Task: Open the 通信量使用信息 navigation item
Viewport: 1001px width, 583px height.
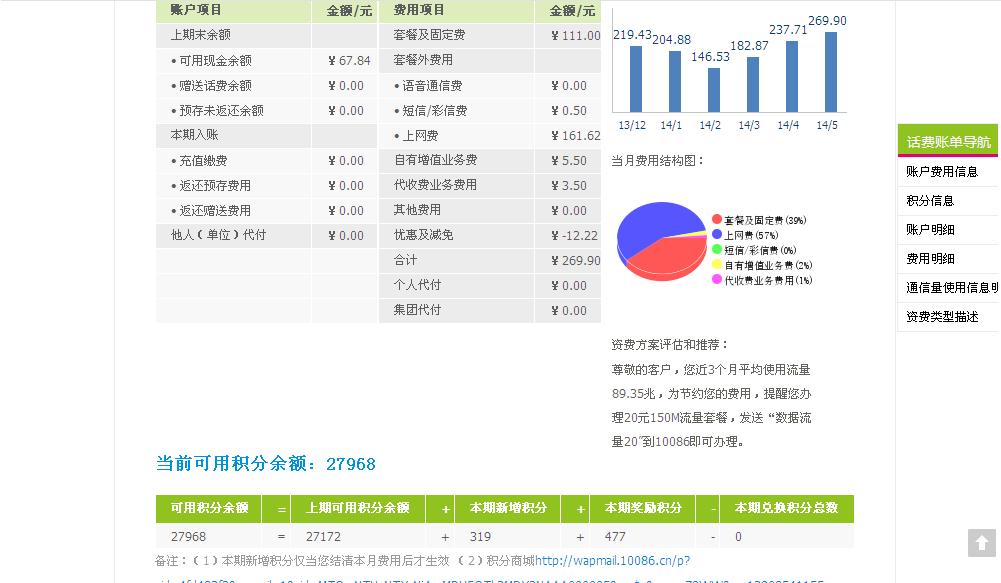Action: pyautogui.click(x=951, y=288)
